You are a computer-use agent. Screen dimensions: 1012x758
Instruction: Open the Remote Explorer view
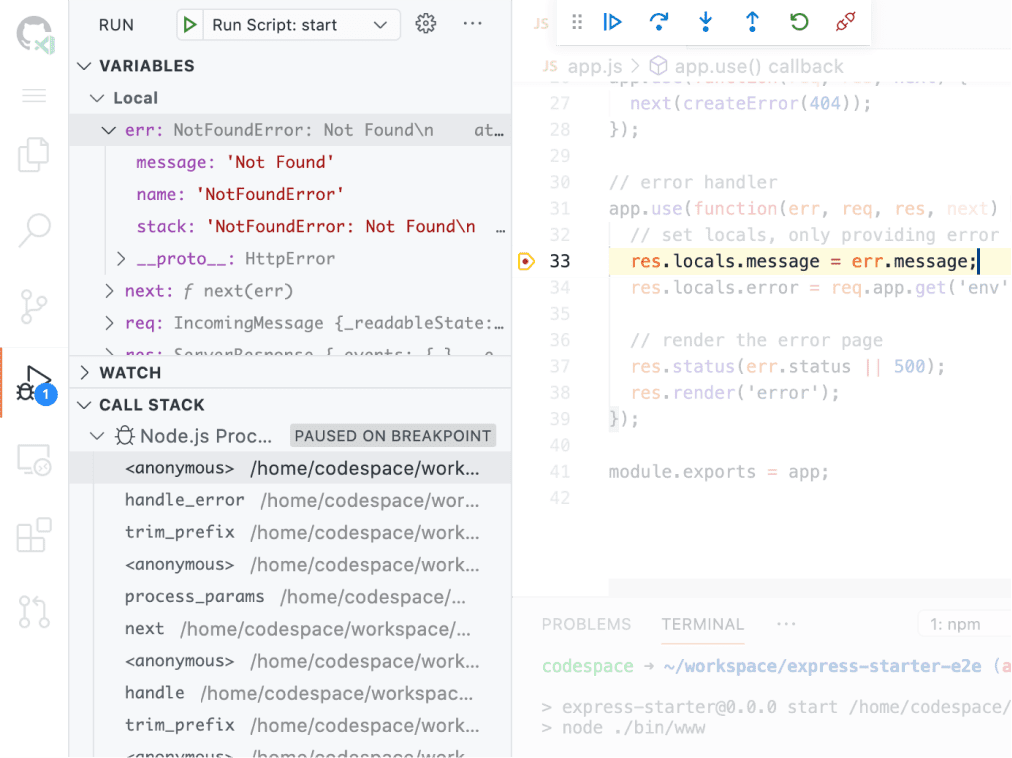pyautogui.click(x=34, y=460)
